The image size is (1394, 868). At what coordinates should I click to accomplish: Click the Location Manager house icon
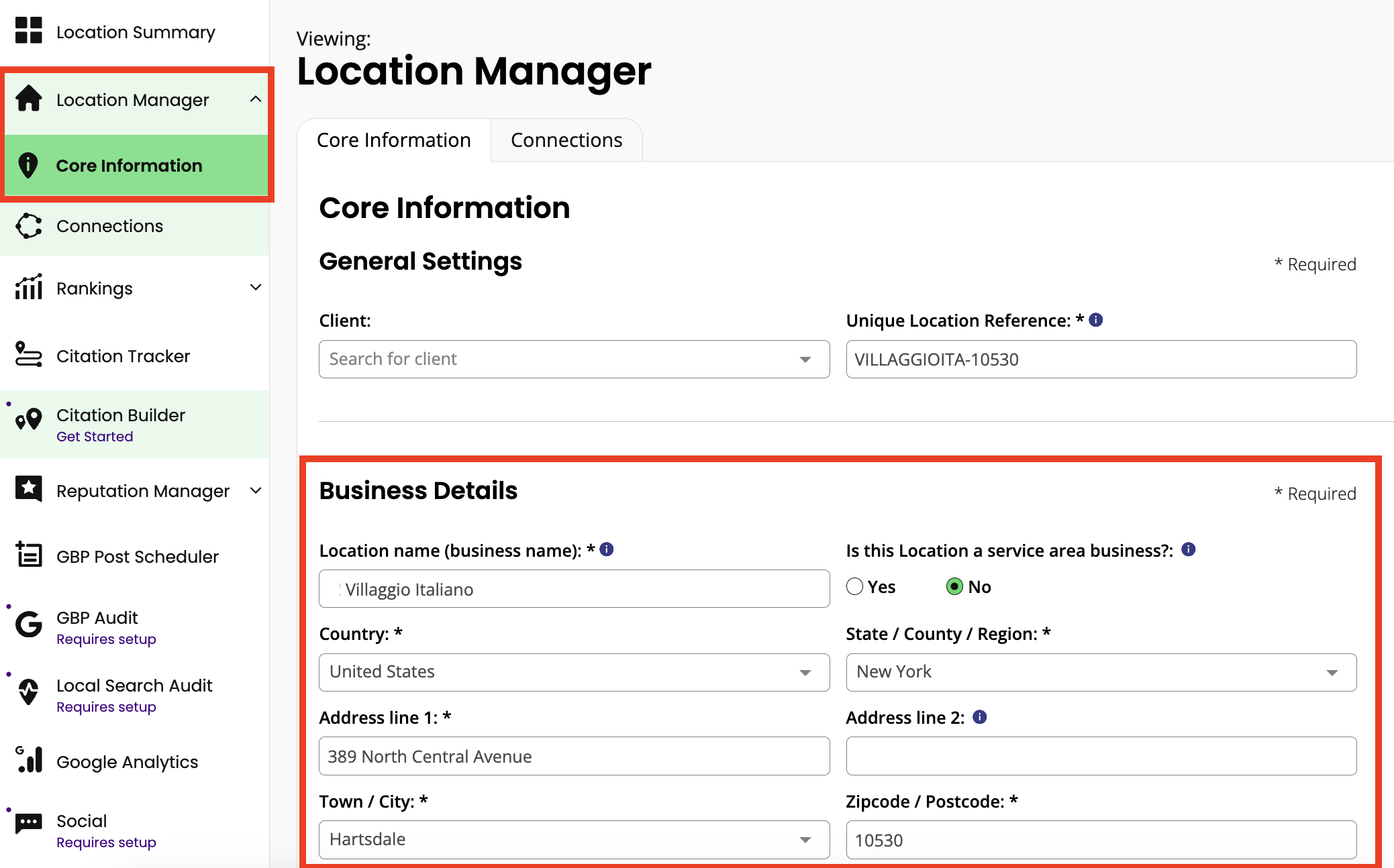click(29, 99)
